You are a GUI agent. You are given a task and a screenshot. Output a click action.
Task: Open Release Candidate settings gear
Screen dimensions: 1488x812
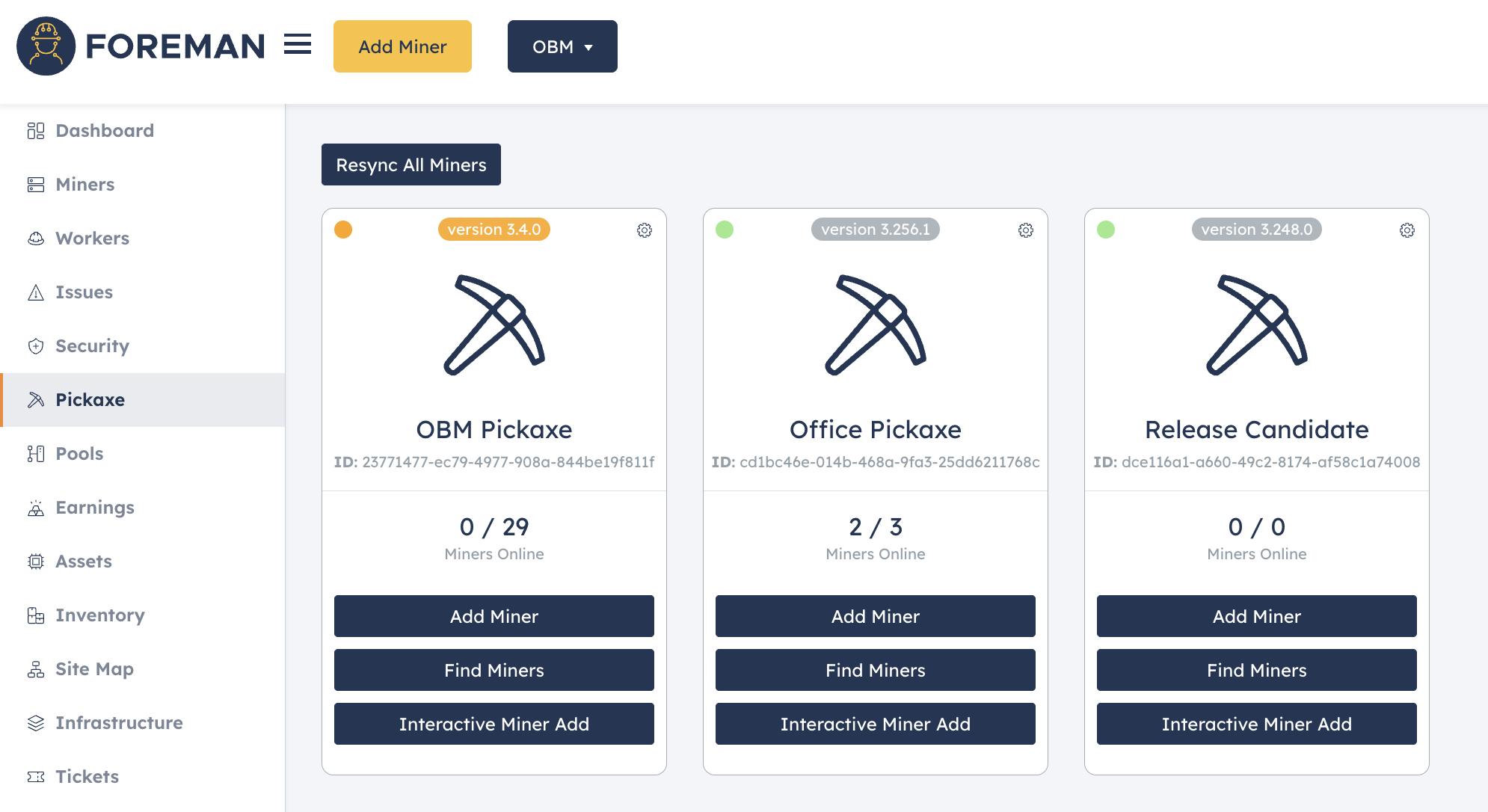point(1407,230)
